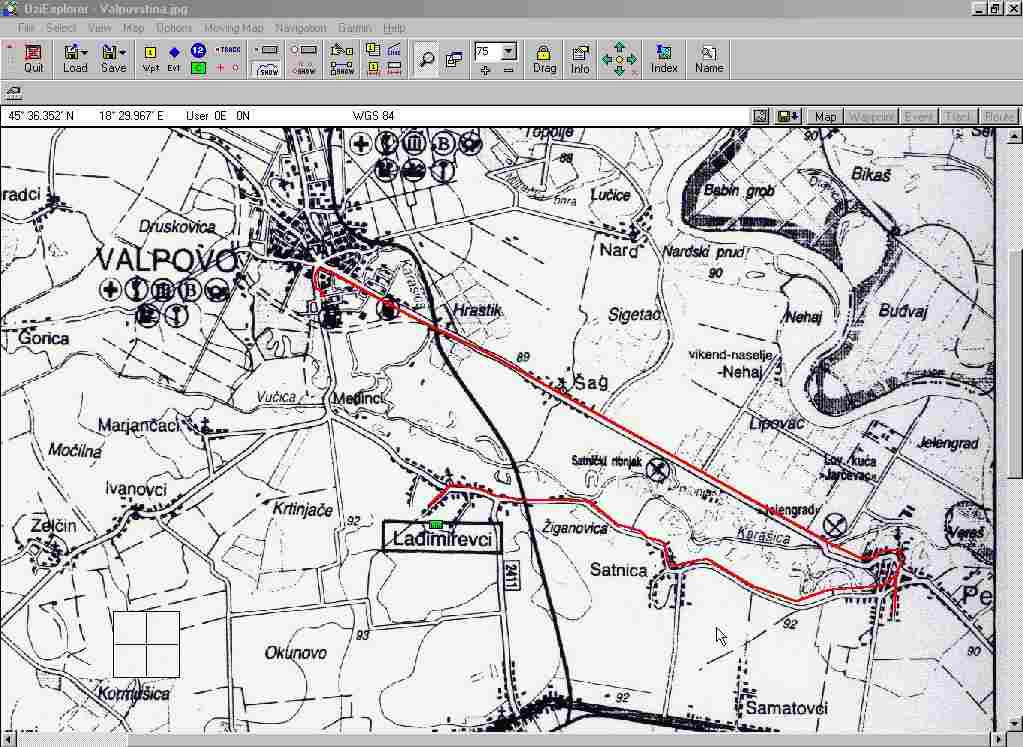Open the Moving Map menu
The width and height of the screenshot is (1023, 747).
pyautogui.click(x=234, y=28)
